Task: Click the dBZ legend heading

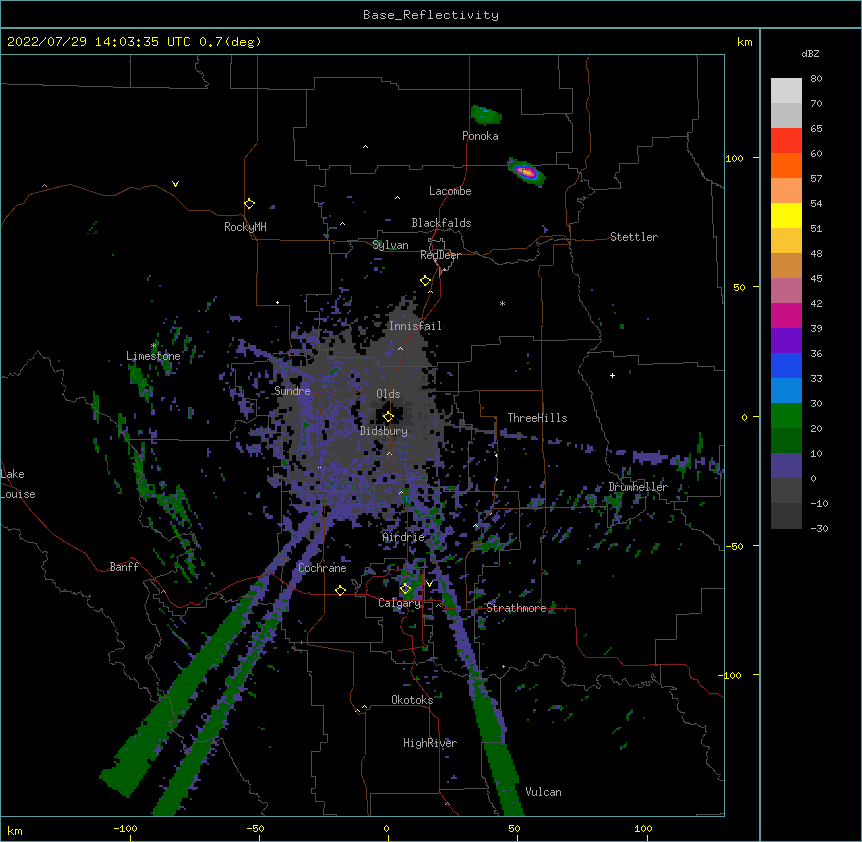Action: click(x=810, y=53)
